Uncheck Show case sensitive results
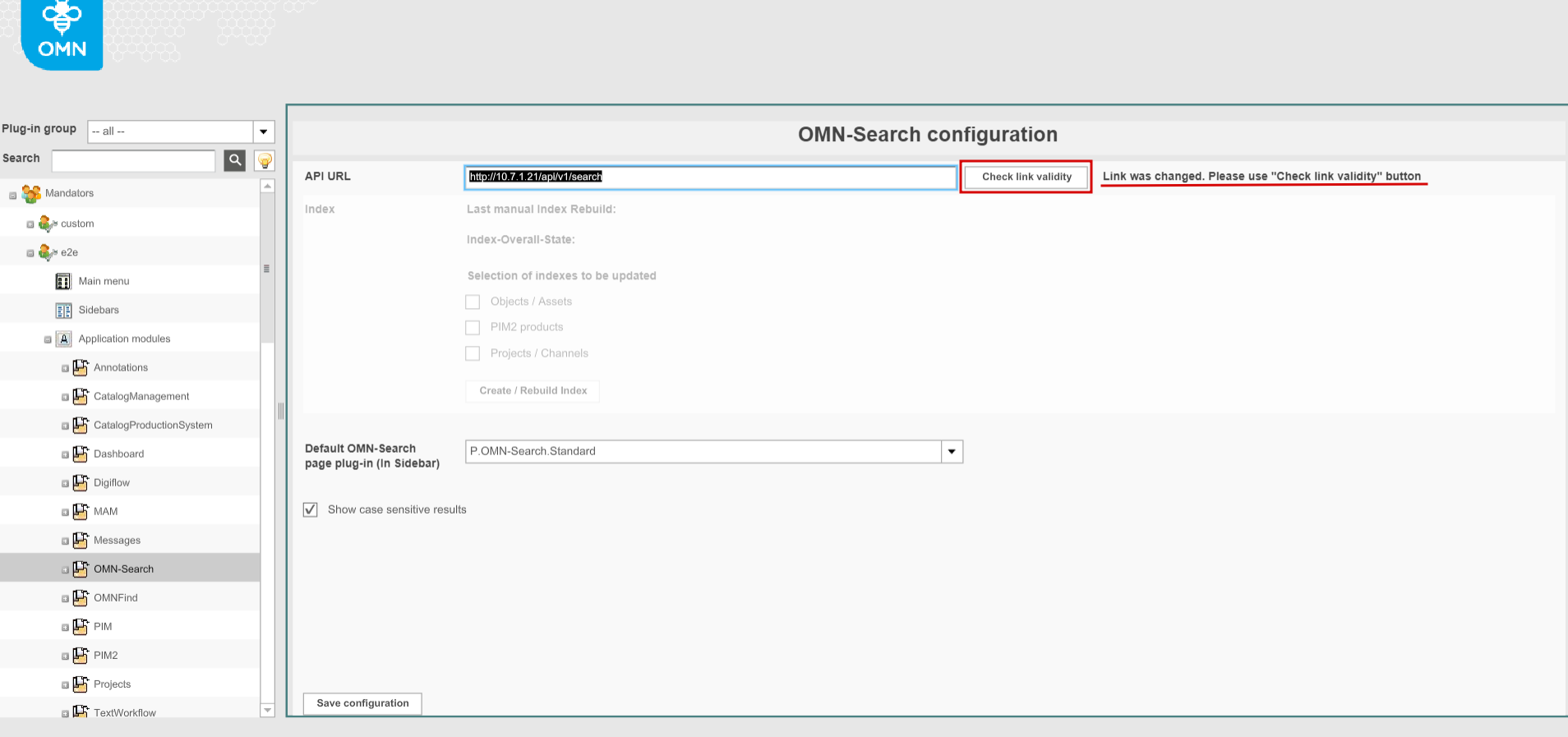 tap(311, 509)
